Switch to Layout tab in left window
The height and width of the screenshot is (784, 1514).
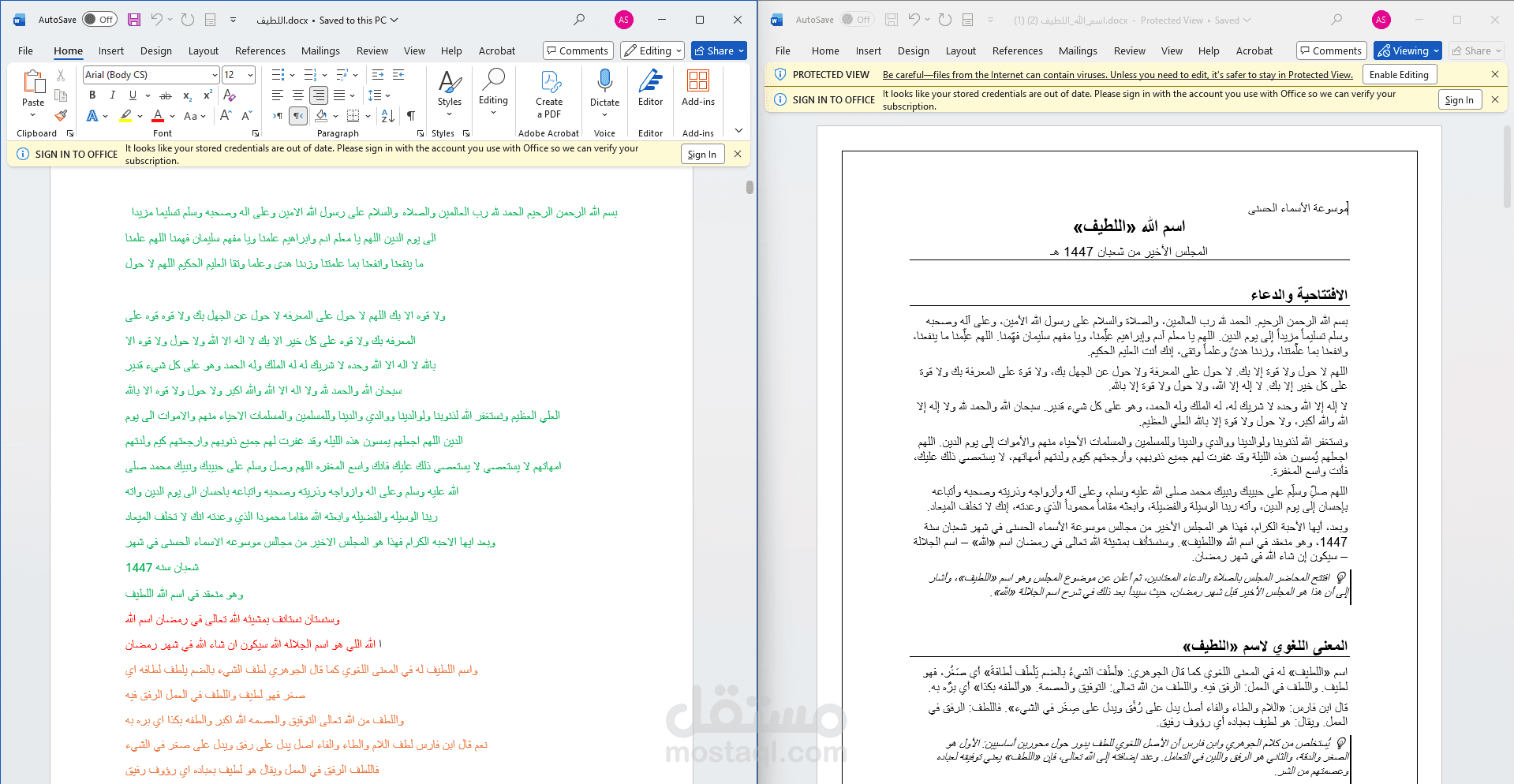(x=204, y=50)
